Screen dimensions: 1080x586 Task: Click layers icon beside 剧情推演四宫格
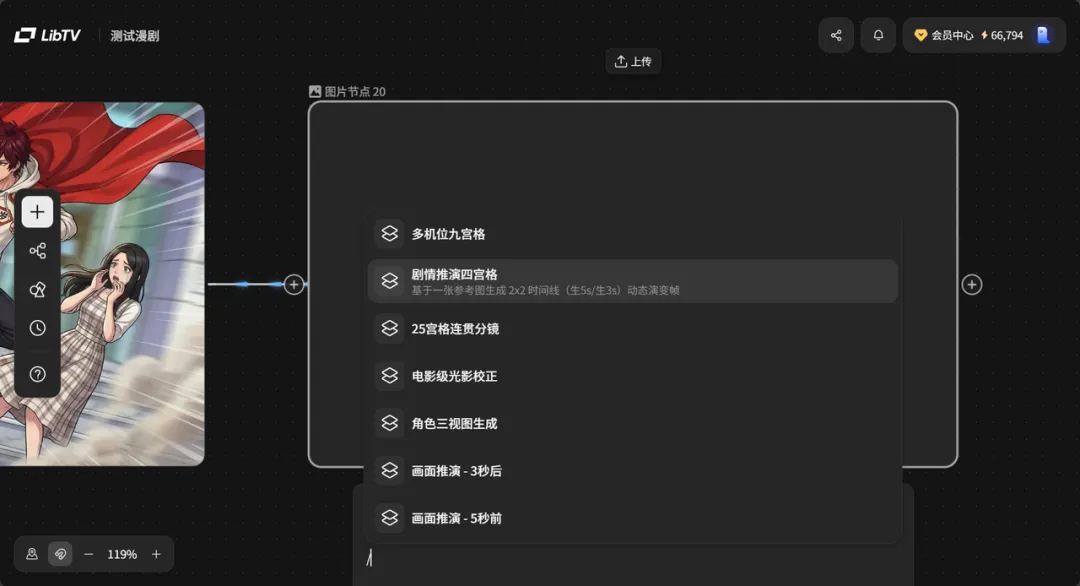[x=389, y=281]
